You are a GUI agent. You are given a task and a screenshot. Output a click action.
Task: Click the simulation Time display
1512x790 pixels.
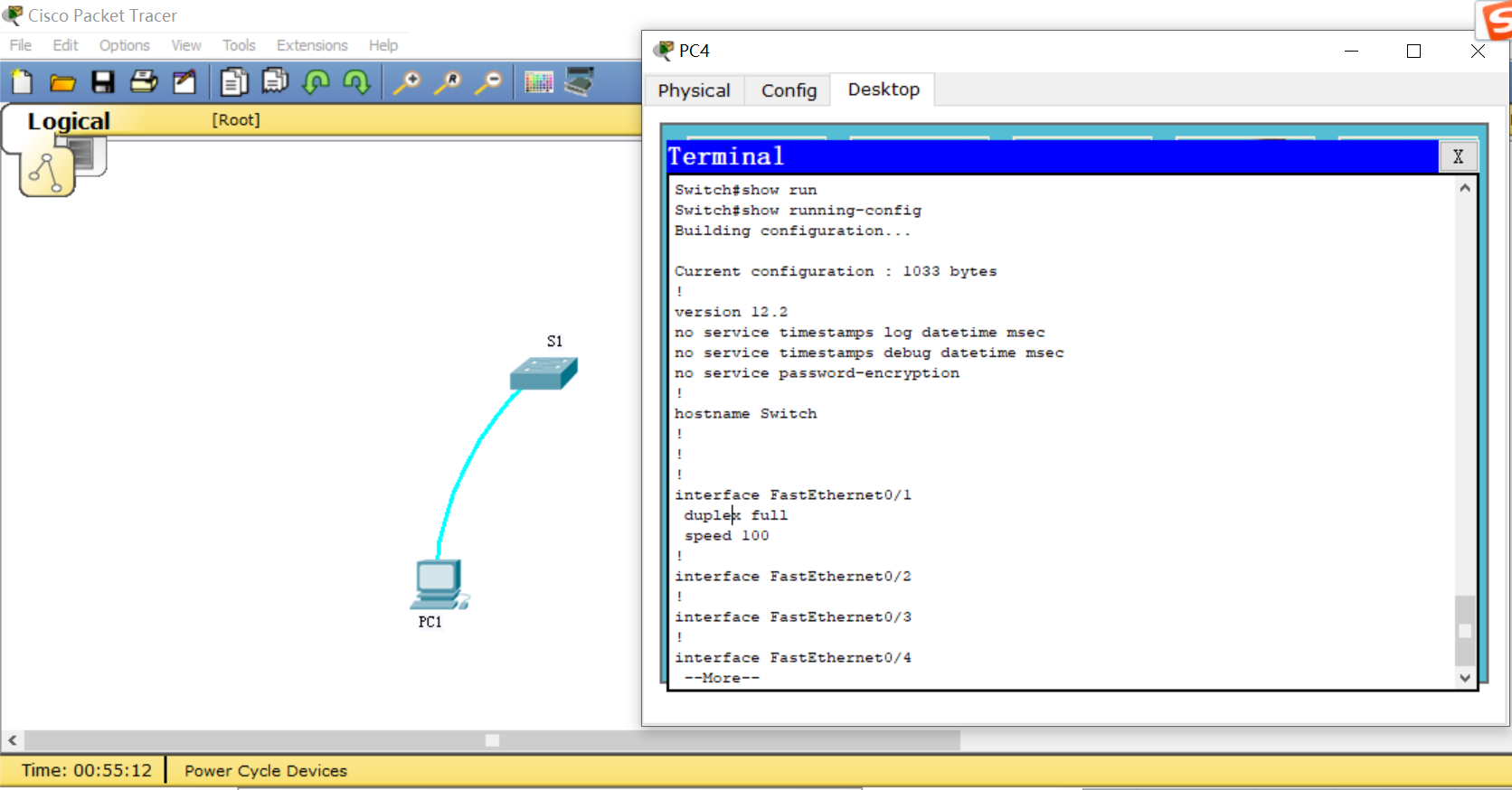click(87, 771)
